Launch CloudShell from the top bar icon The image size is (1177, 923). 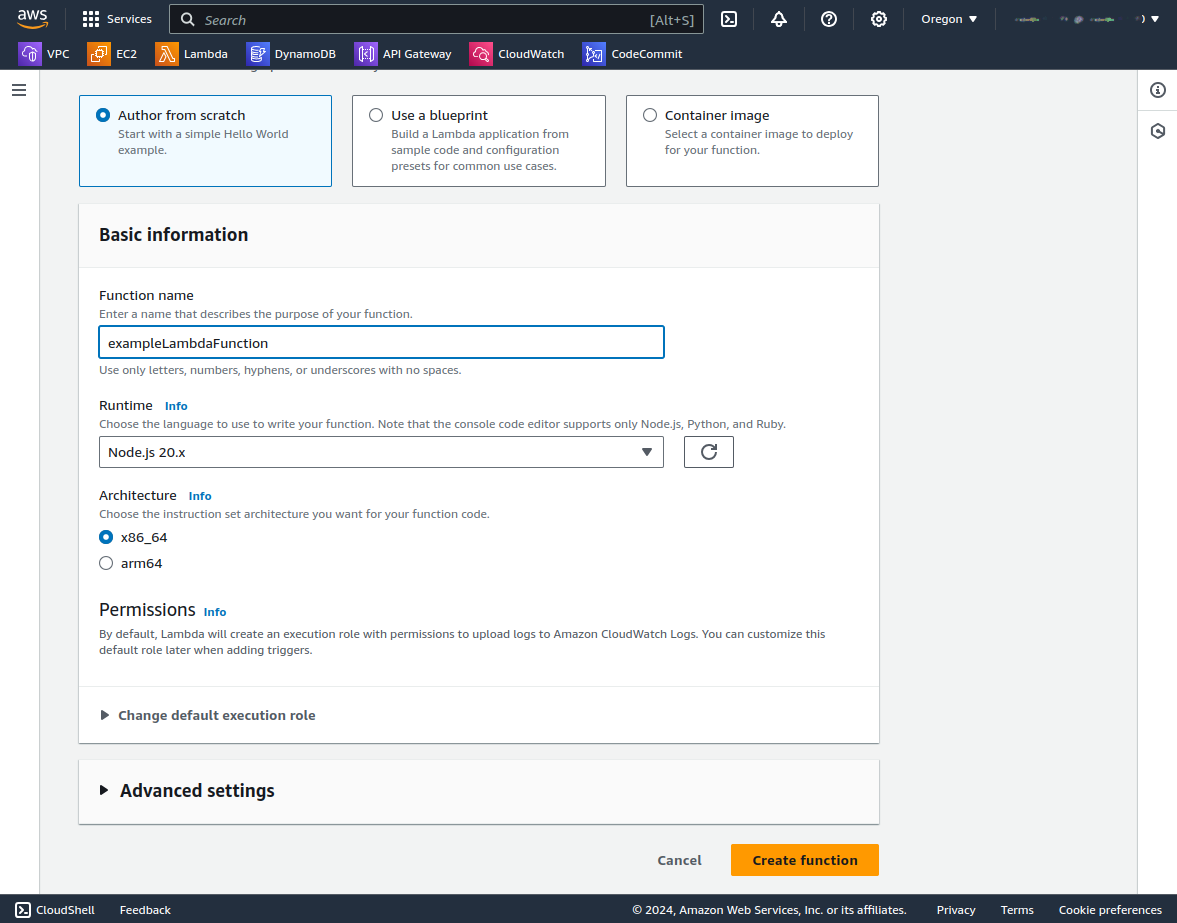(x=729, y=20)
